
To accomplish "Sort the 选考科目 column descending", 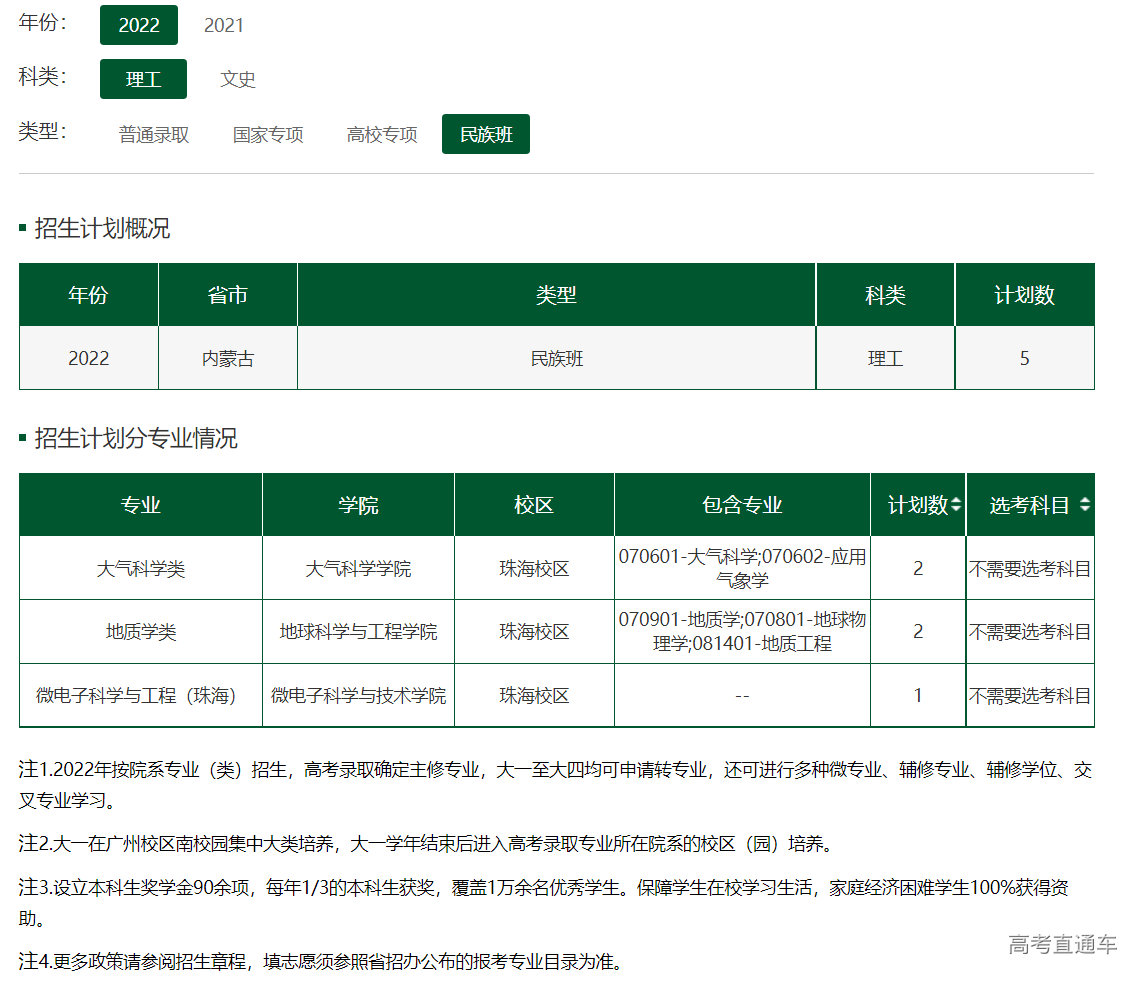I will pos(1086,510).
